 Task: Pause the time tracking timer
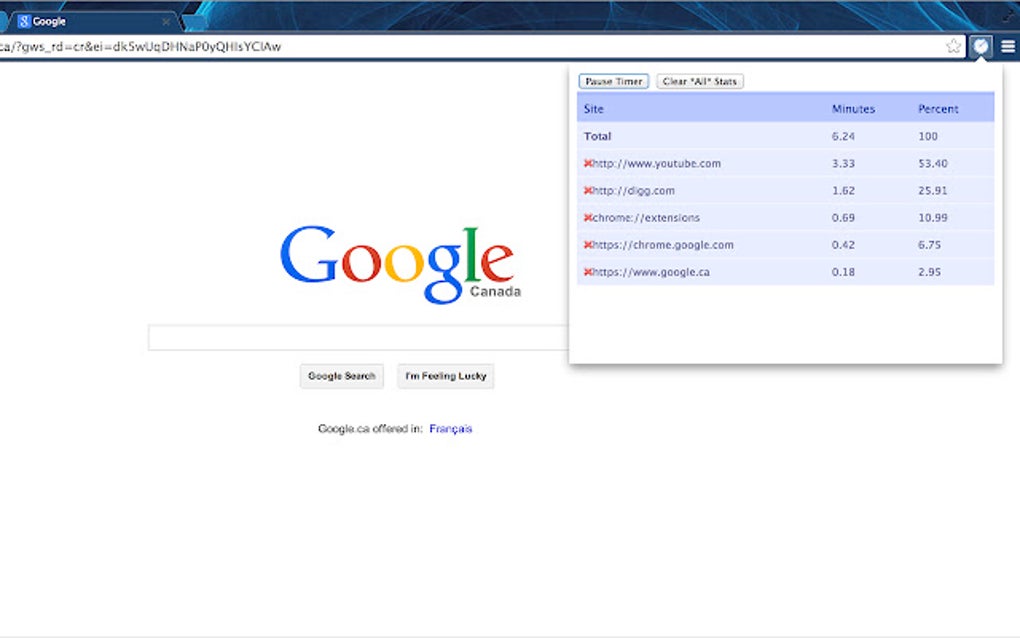coord(612,81)
